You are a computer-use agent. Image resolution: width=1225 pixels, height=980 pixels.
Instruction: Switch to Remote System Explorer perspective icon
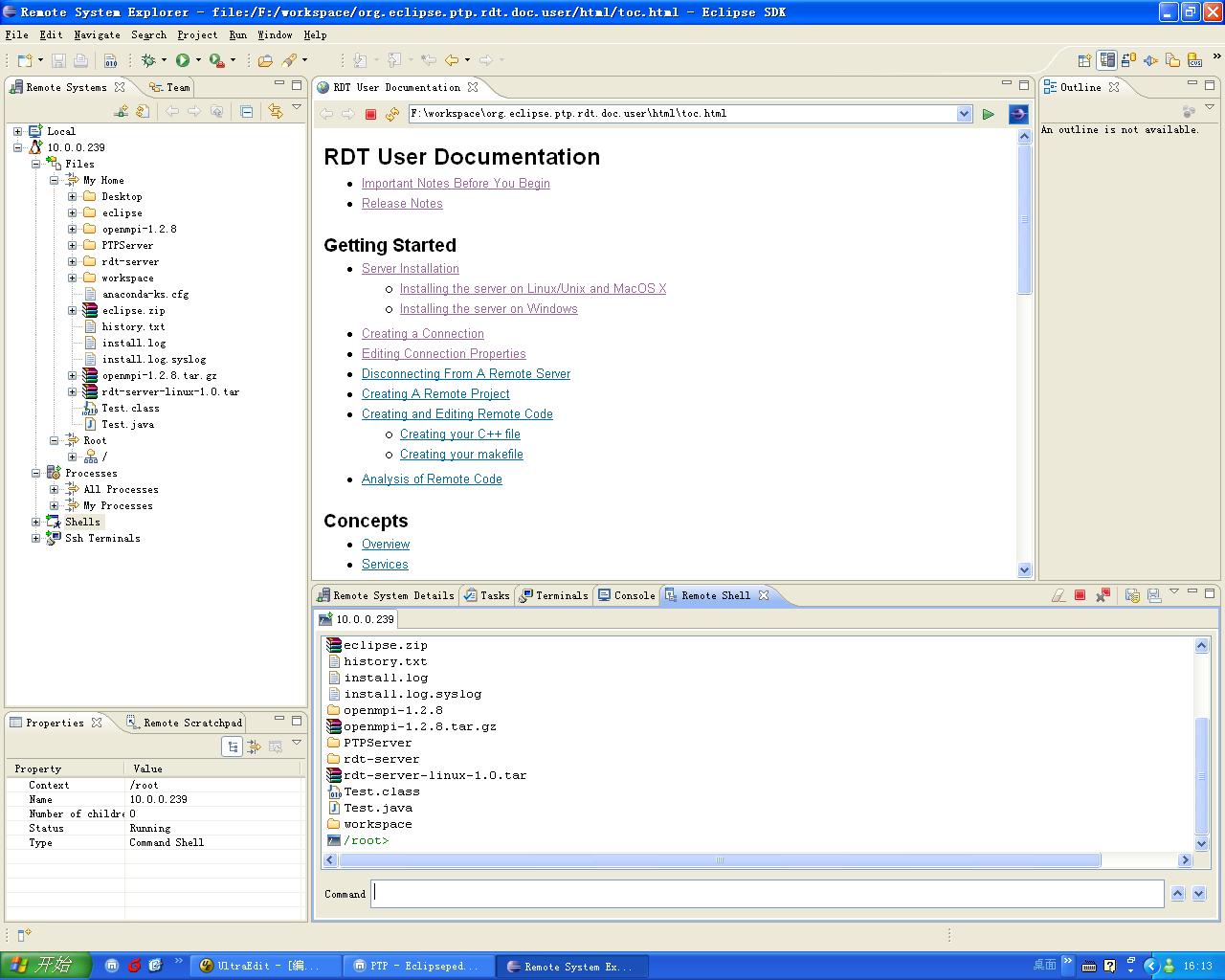point(1107,60)
